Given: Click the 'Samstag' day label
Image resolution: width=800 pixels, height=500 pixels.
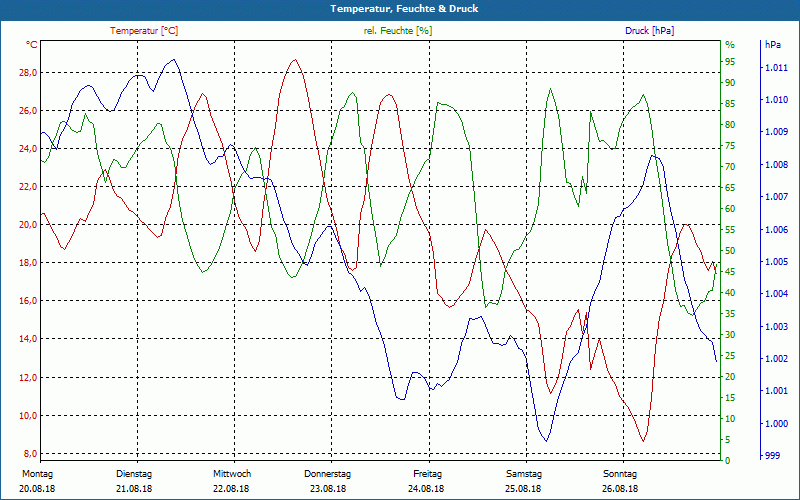Looking at the screenshot, I should click(x=524, y=474).
